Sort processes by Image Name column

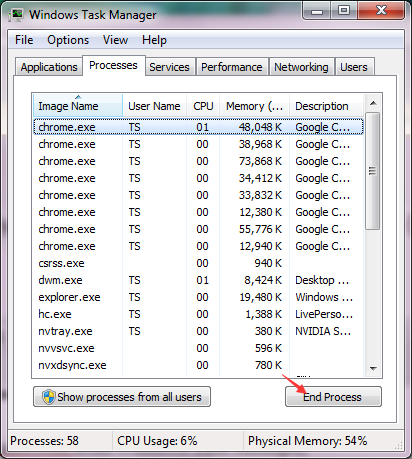(78, 106)
